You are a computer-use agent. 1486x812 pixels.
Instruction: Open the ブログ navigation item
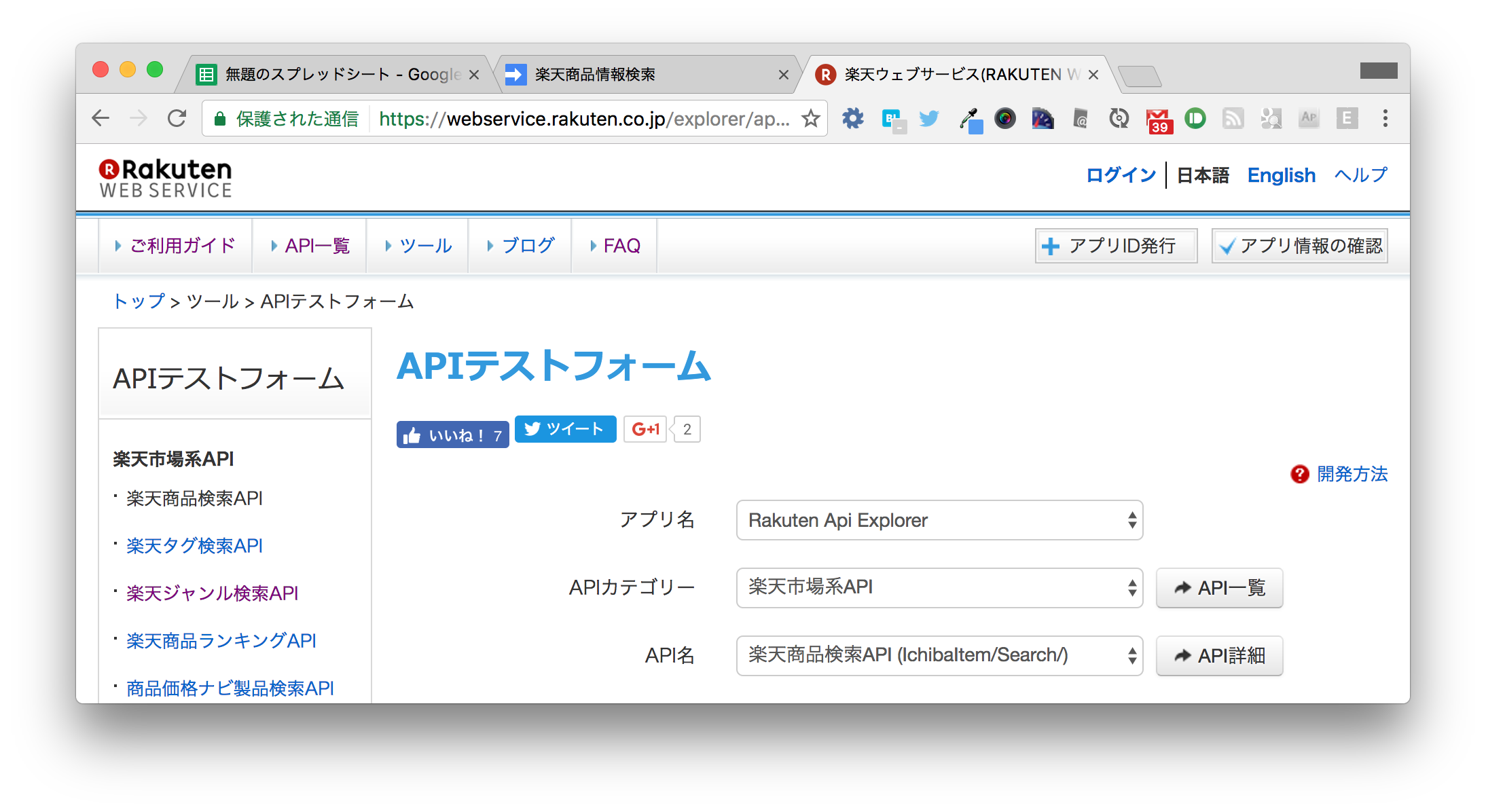pyautogui.click(x=520, y=246)
